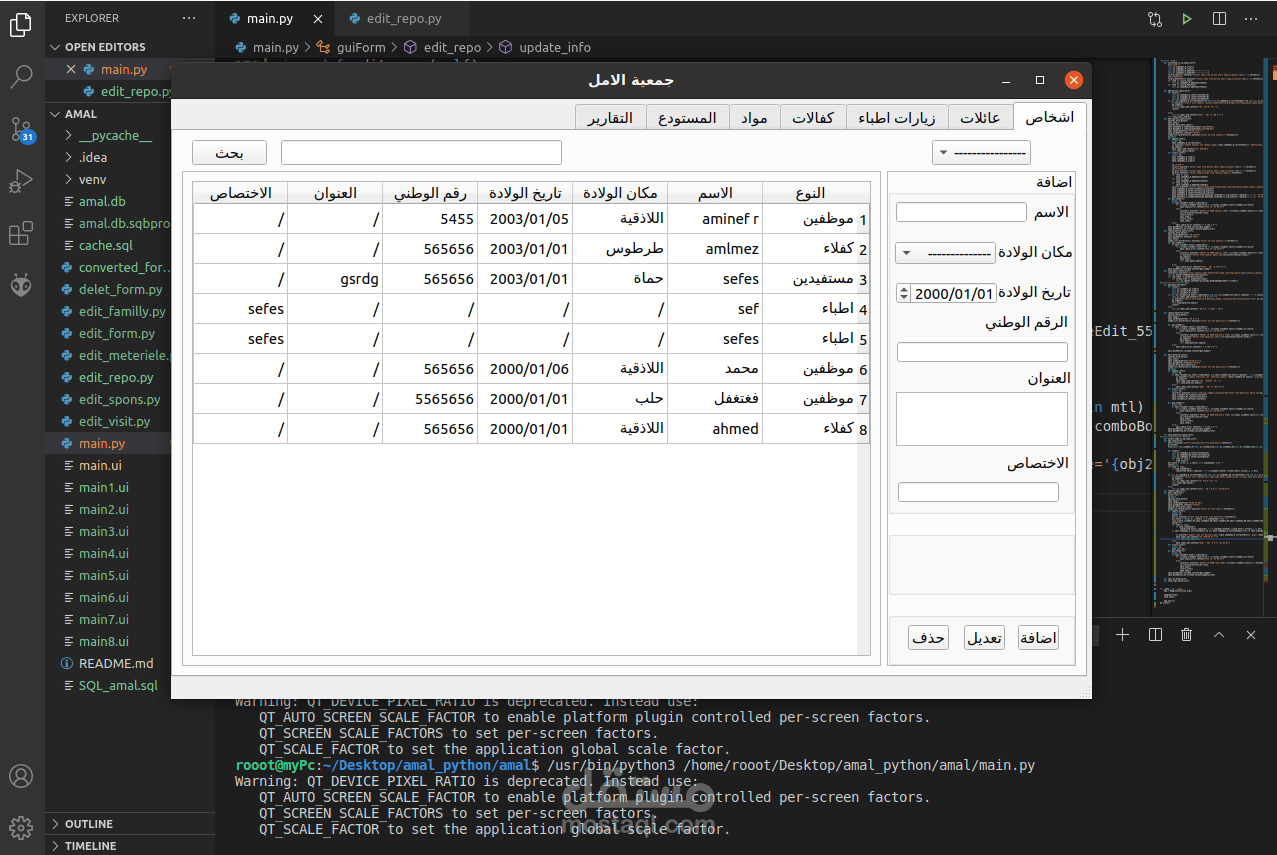Expand the venv folder

tap(92, 179)
